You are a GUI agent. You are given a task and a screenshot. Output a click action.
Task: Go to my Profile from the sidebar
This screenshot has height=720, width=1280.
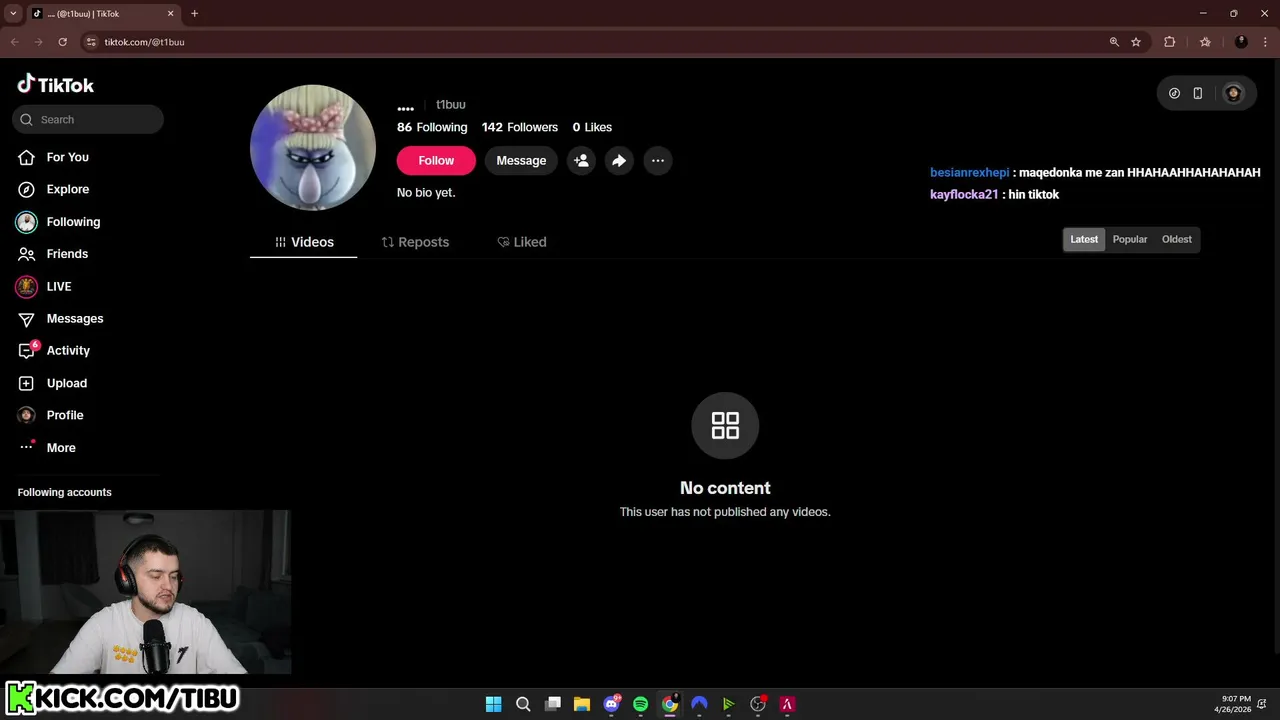click(x=65, y=415)
